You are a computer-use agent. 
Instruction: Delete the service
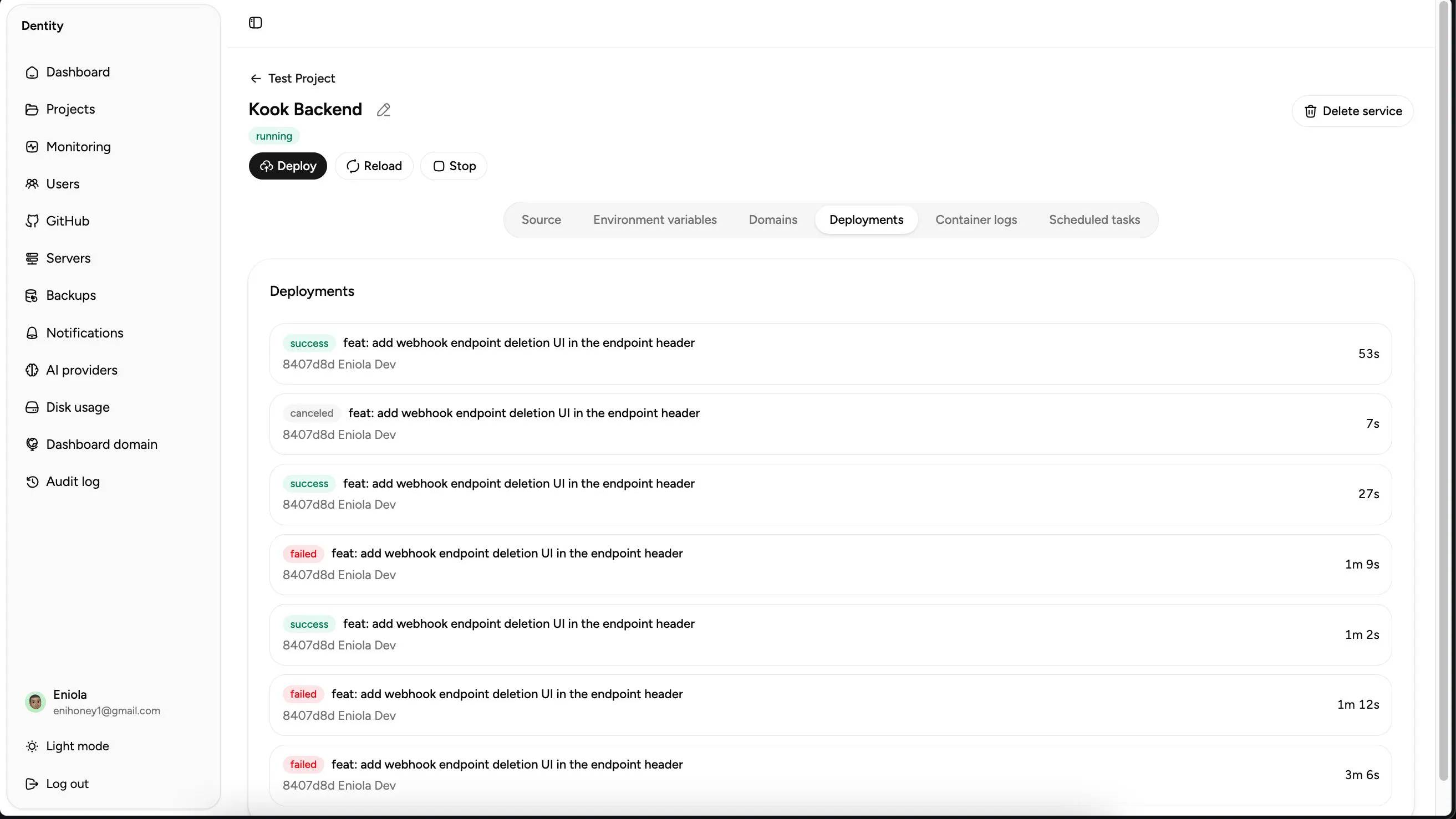[x=1352, y=111]
